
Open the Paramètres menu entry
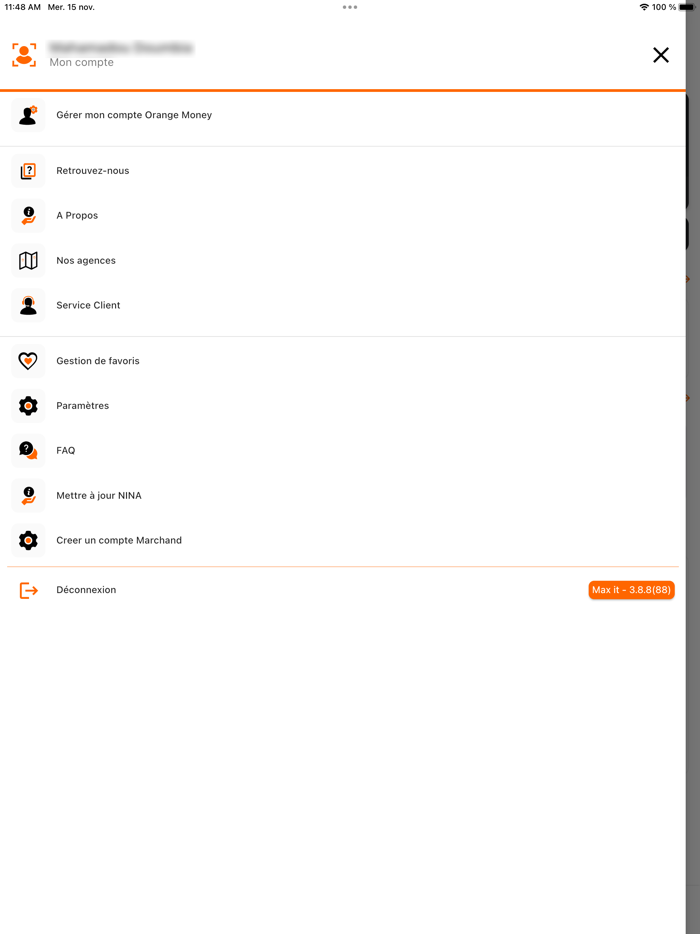point(82,405)
